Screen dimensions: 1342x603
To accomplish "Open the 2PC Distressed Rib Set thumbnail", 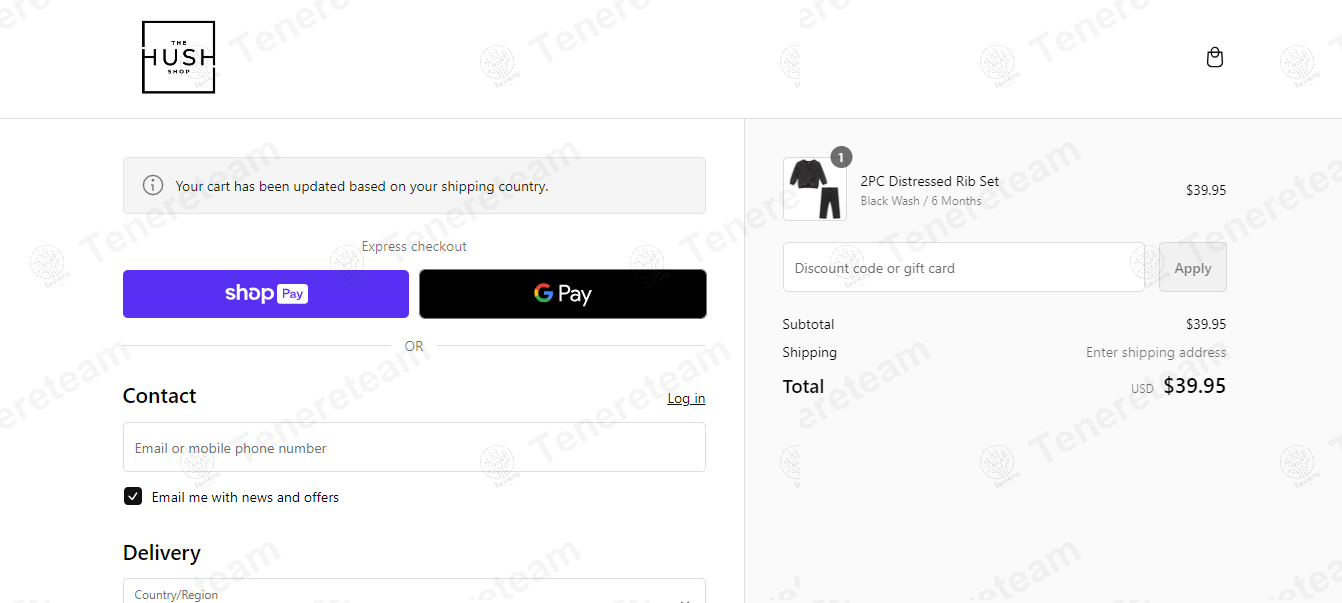I will coord(815,189).
